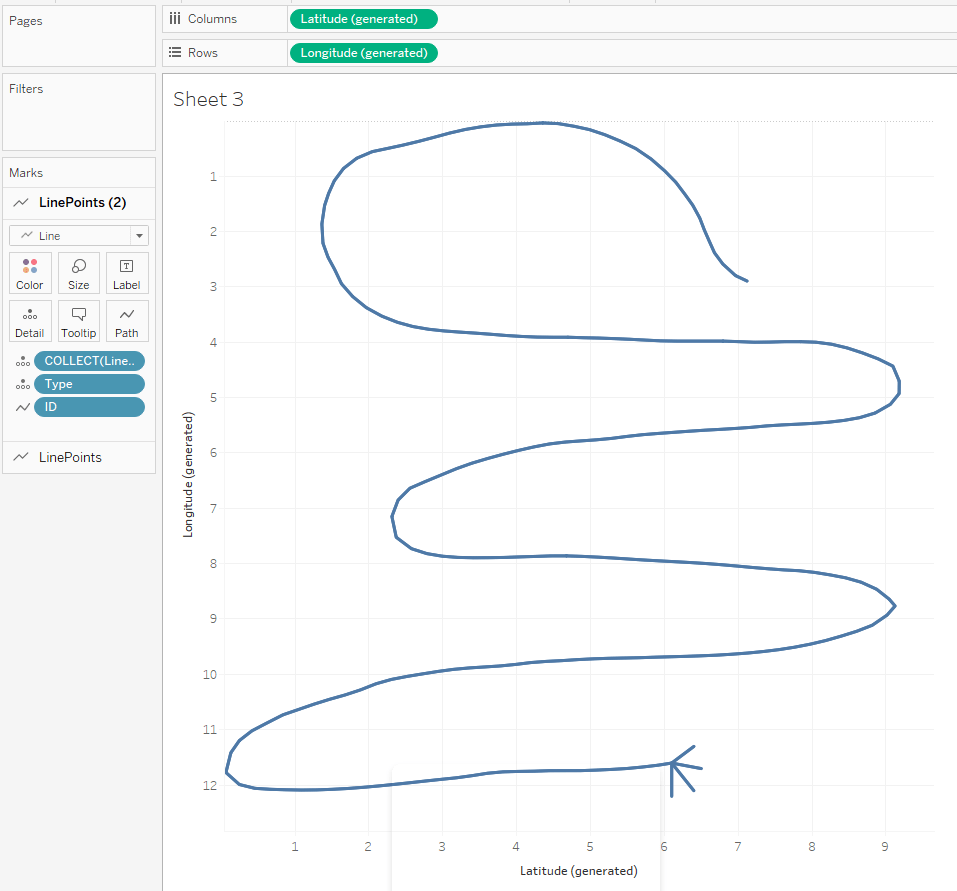The image size is (957, 891).
Task: Select the Type pill on Marks
Action: coord(89,384)
